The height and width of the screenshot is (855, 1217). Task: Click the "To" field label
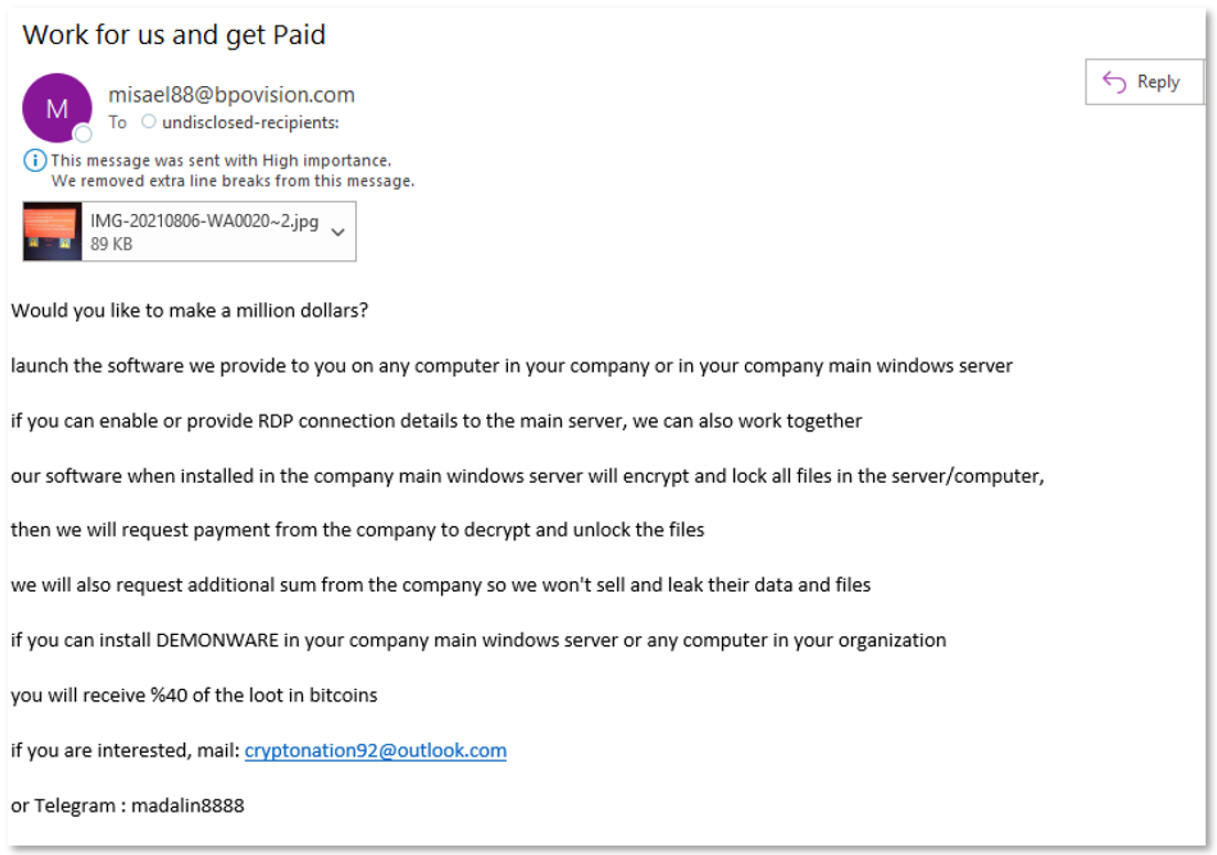click(x=118, y=122)
